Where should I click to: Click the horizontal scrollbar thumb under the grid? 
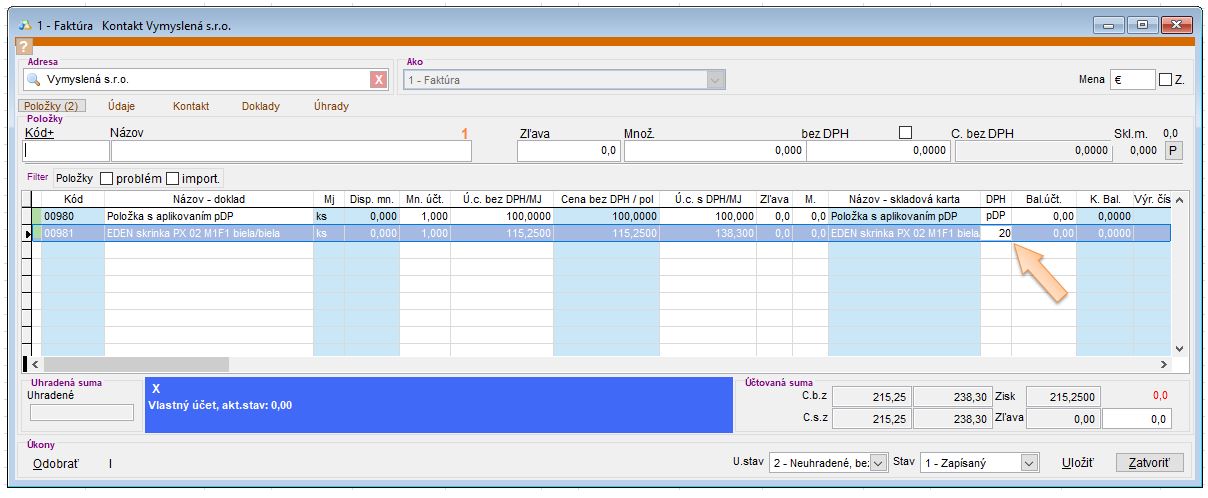[136, 365]
